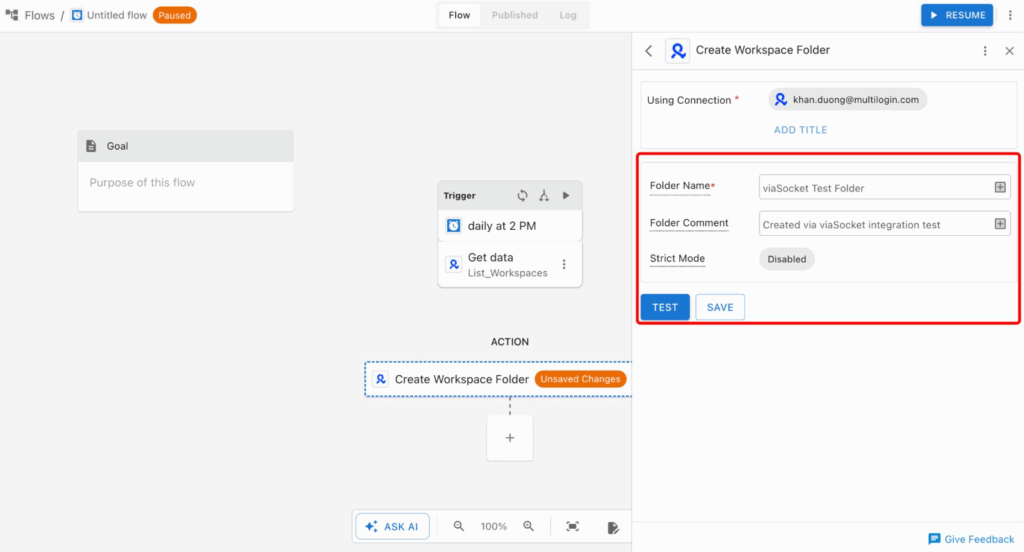Click the trigger branch split icon

click(x=544, y=195)
